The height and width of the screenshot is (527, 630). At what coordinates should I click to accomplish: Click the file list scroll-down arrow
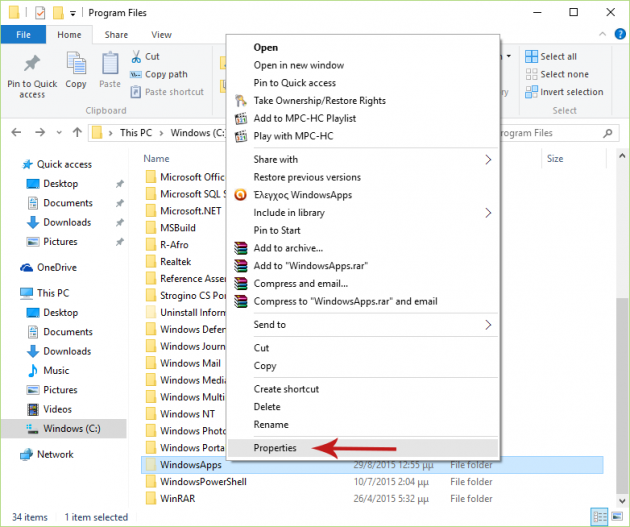coord(622,501)
